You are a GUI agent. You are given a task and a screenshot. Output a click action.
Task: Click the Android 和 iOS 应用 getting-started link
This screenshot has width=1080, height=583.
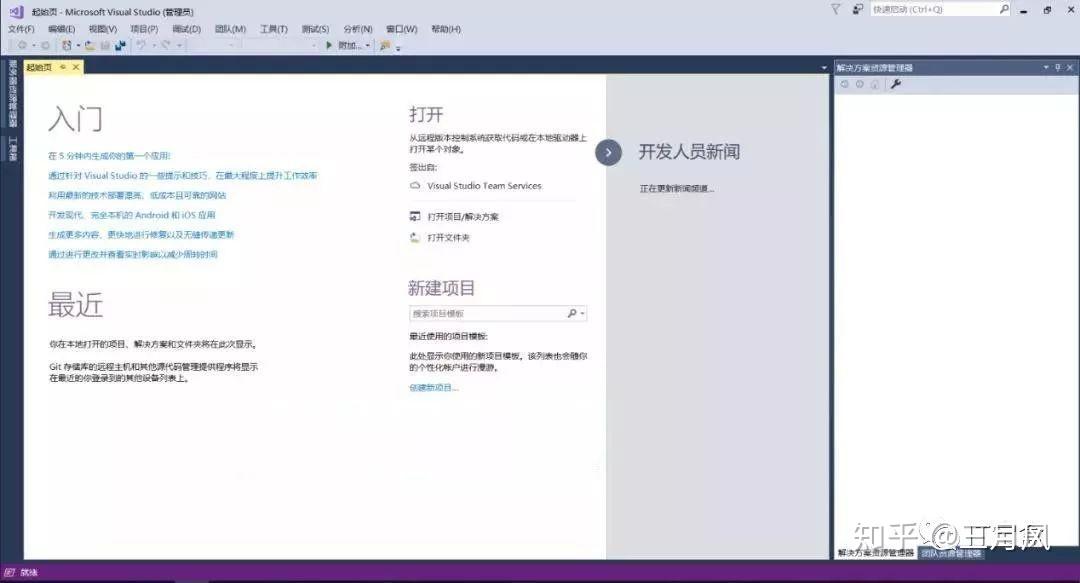132,215
